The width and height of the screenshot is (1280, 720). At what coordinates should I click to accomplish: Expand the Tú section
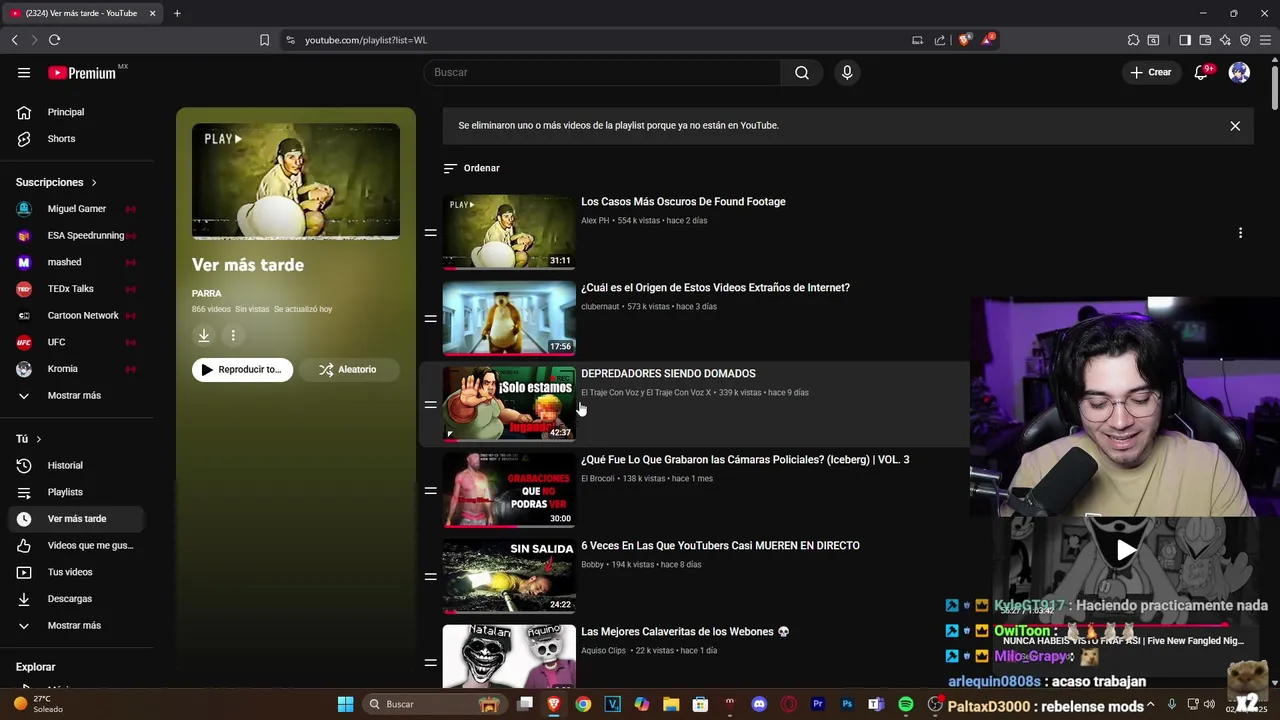29,439
